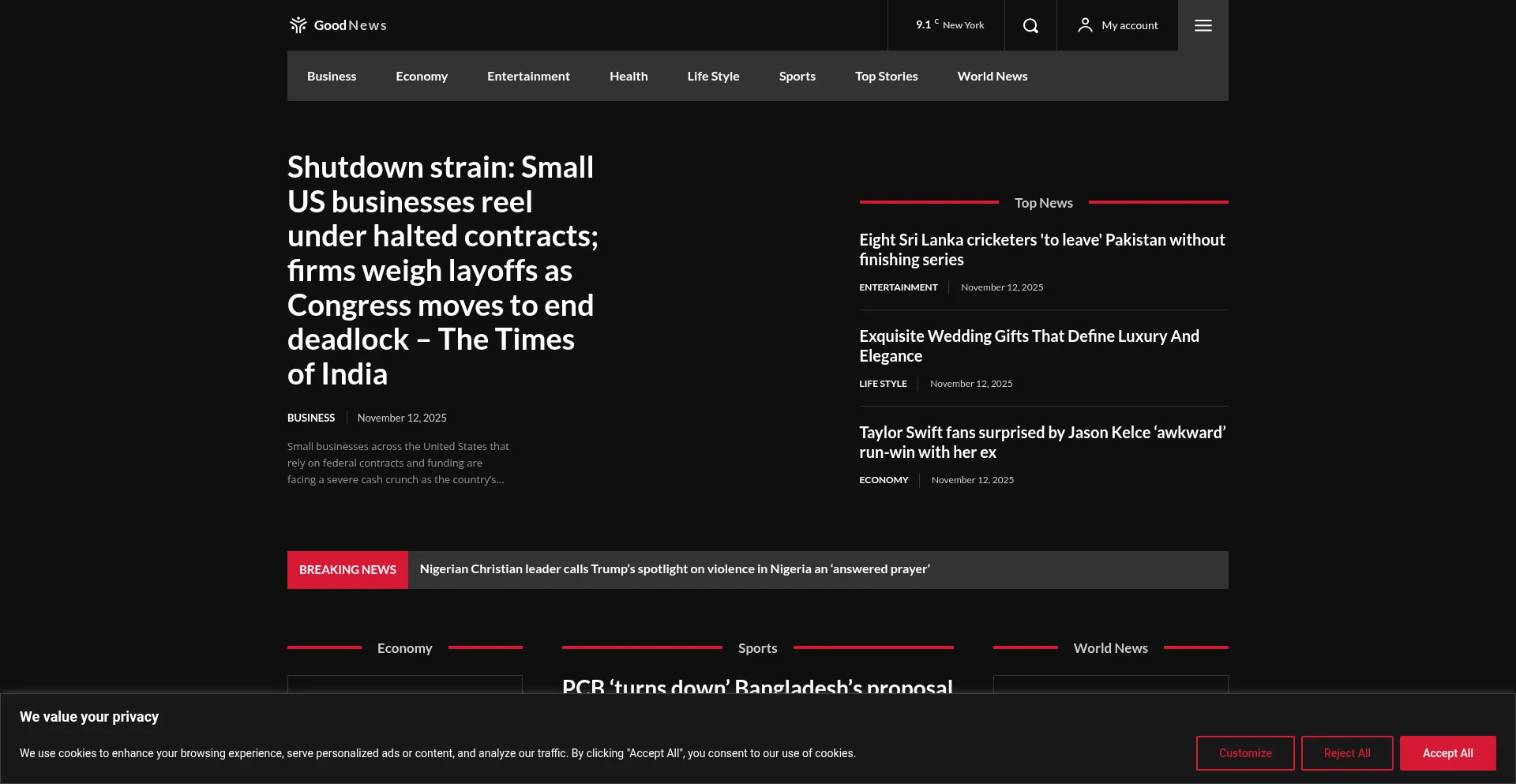
Task: Open the Shutdown strain headline article
Action: pyautogui.click(x=442, y=270)
